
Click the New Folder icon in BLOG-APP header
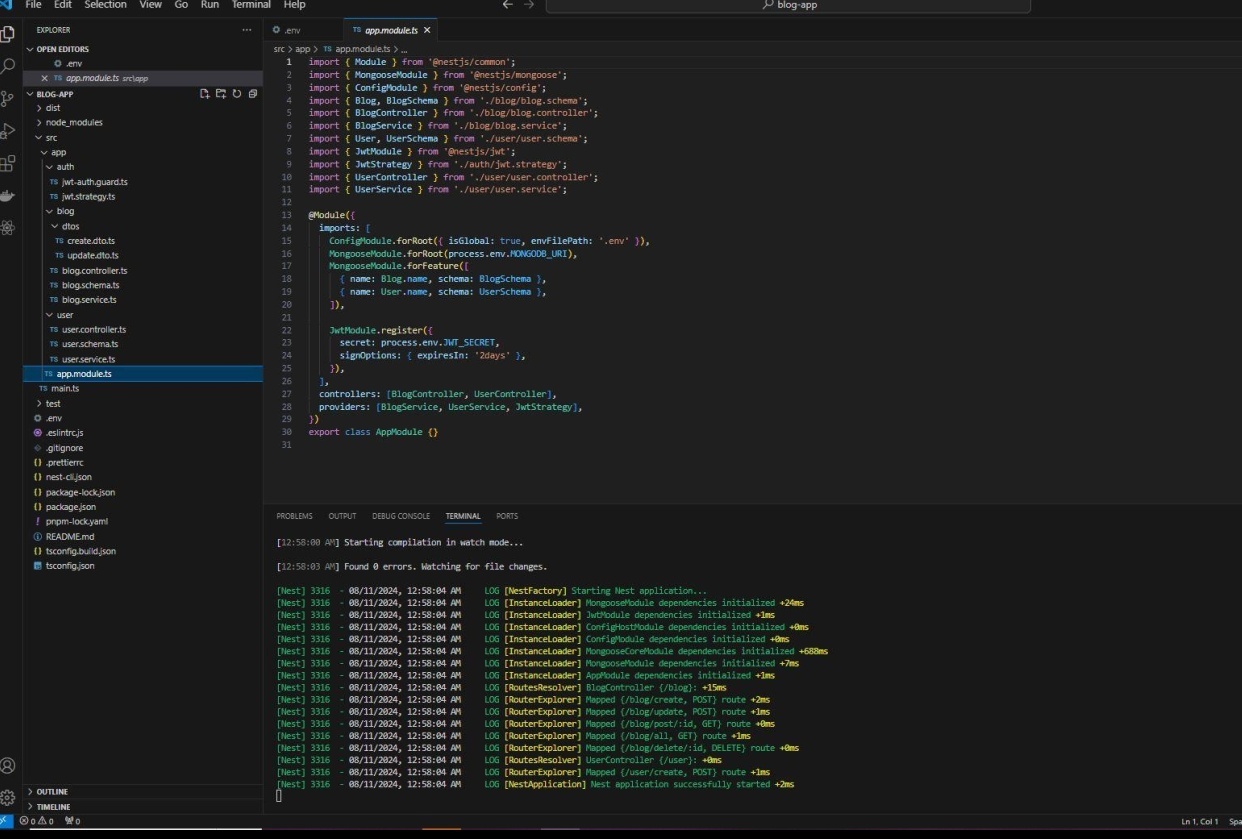221,94
